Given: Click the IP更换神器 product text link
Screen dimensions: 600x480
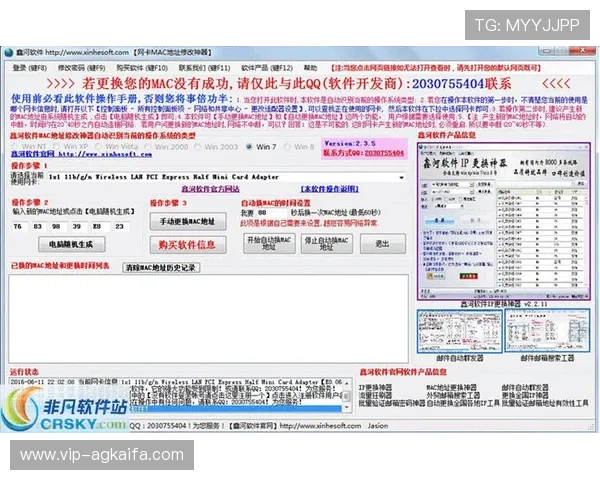Looking at the screenshot, I should (375, 387).
